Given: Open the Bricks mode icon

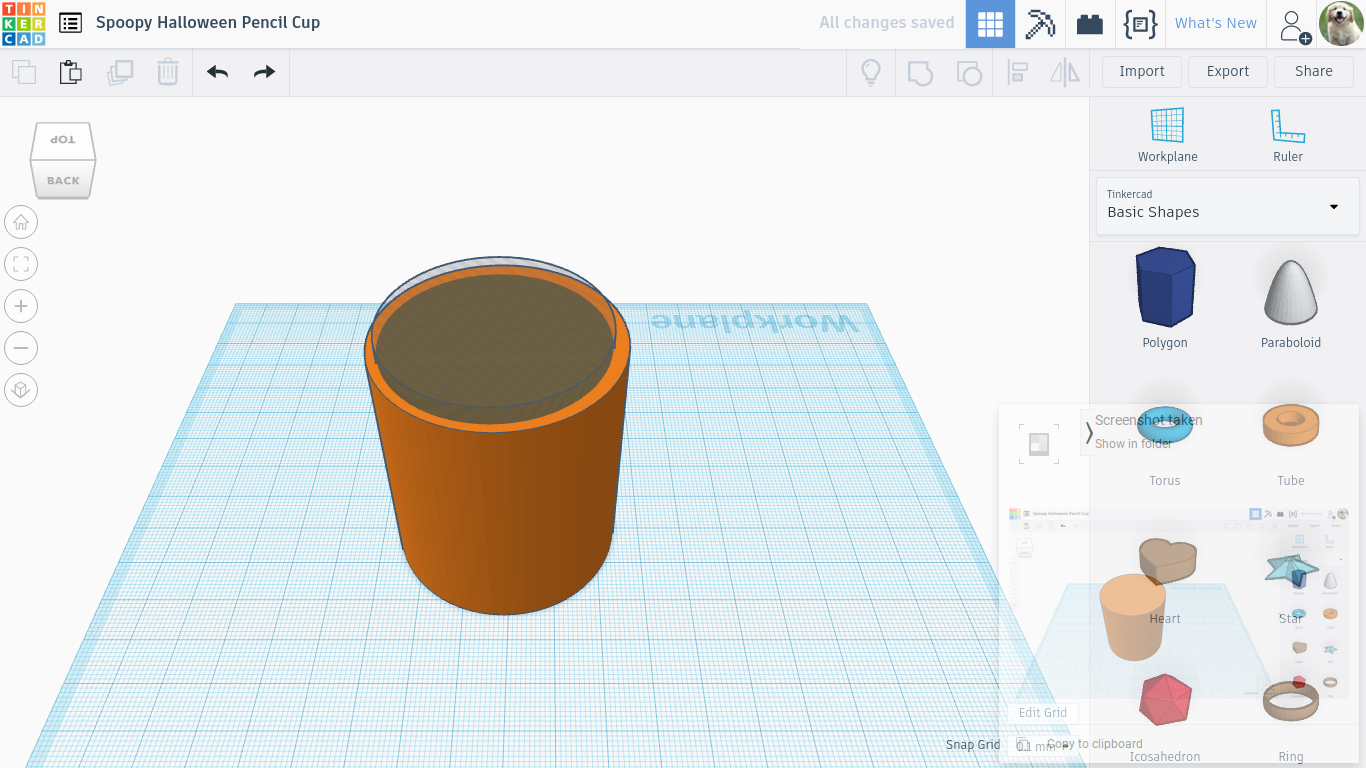Looking at the screenshot, I should [1090, 24].
